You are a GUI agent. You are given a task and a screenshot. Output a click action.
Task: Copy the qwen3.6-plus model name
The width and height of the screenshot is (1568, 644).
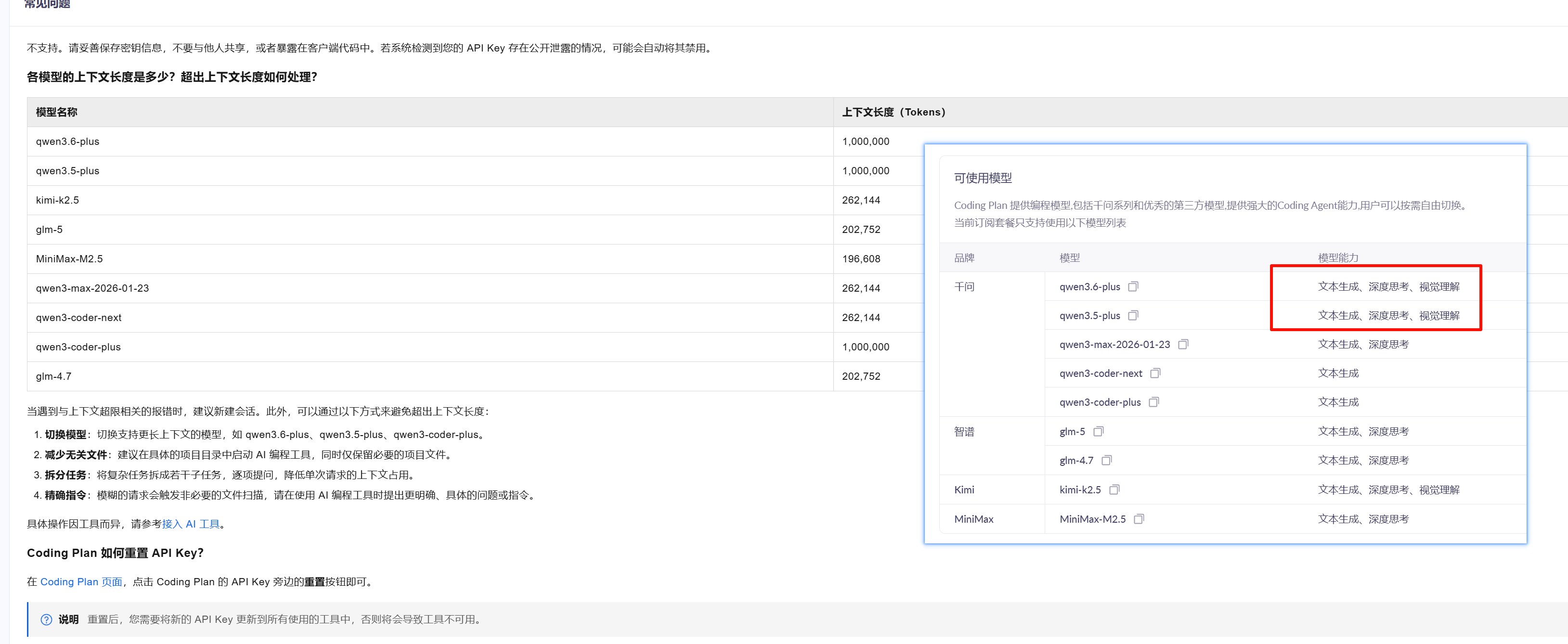click(x=1133, y=287)
